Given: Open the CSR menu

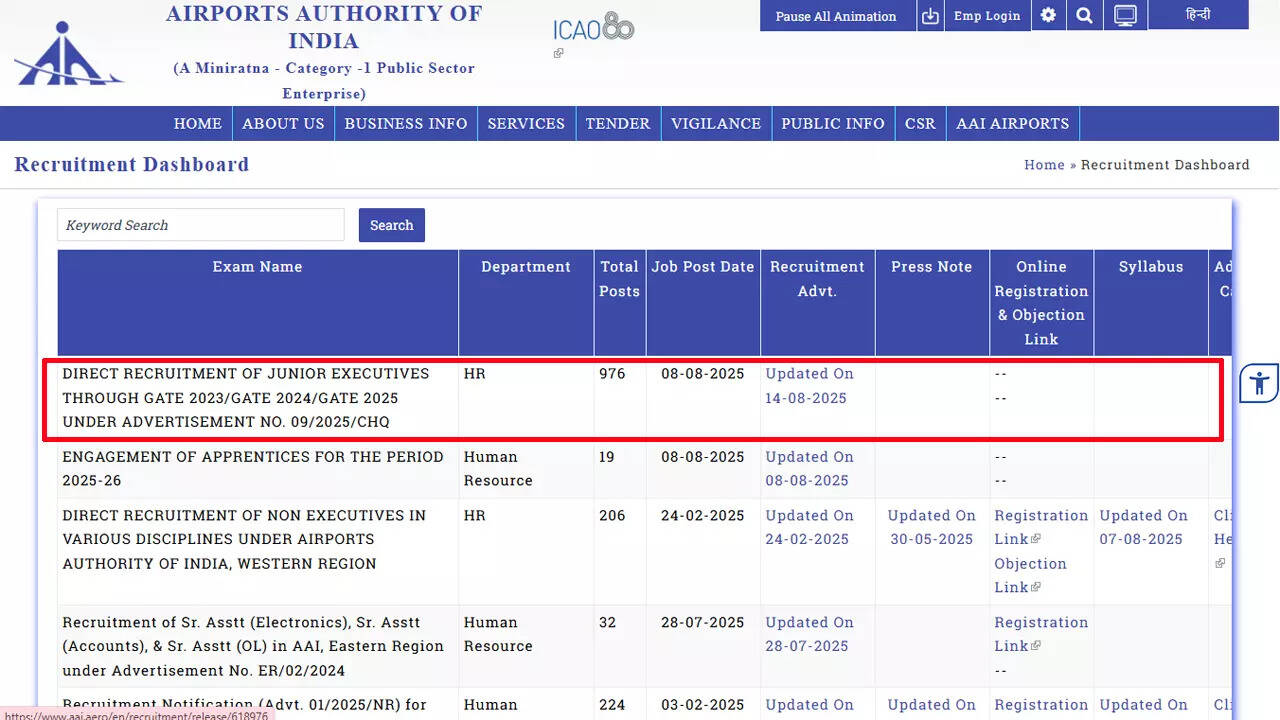Looking at the screenshot, I should coord(920,124).
